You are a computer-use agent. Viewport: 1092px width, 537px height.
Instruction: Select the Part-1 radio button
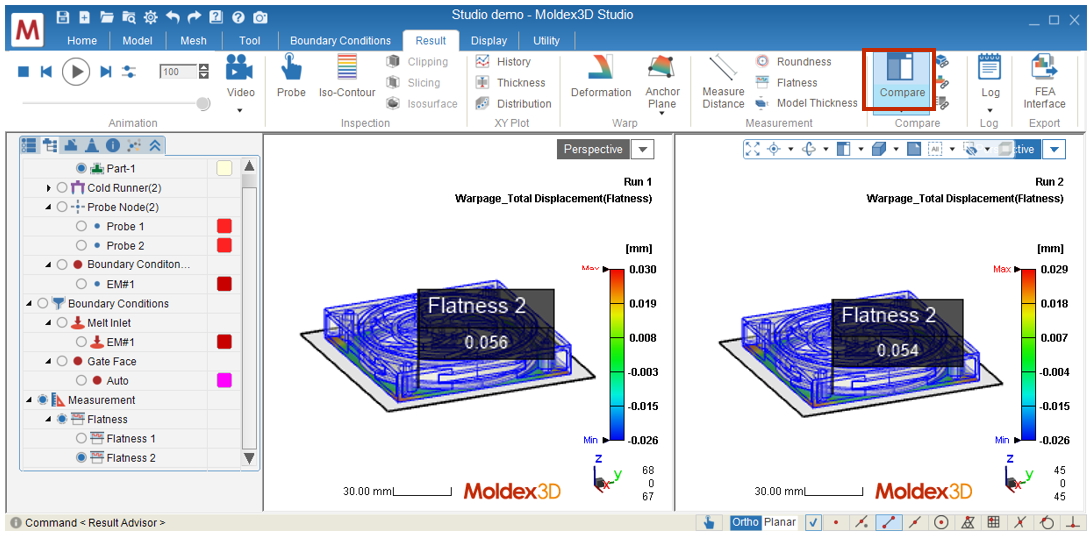click(81, 168)
